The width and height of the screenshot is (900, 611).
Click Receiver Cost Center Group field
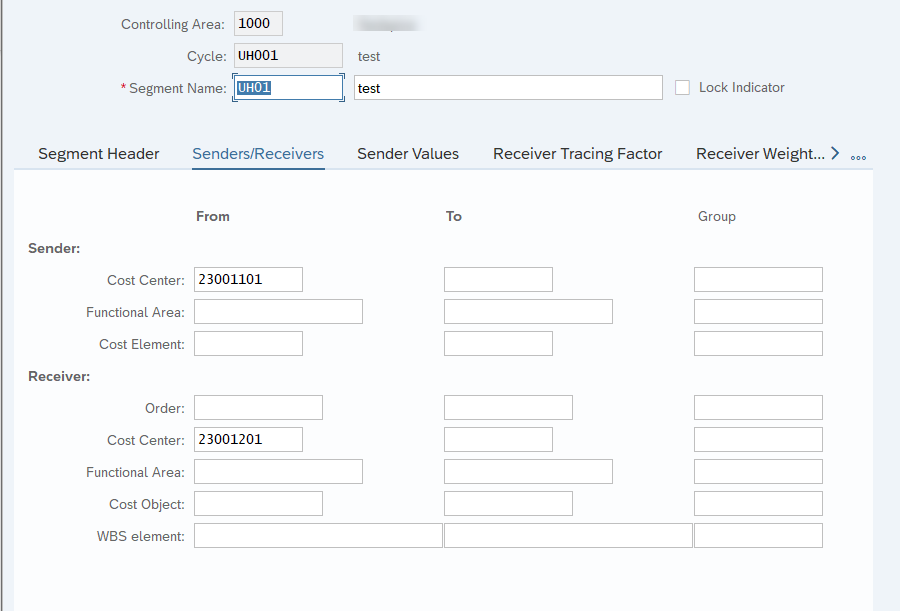click(758, 440)
